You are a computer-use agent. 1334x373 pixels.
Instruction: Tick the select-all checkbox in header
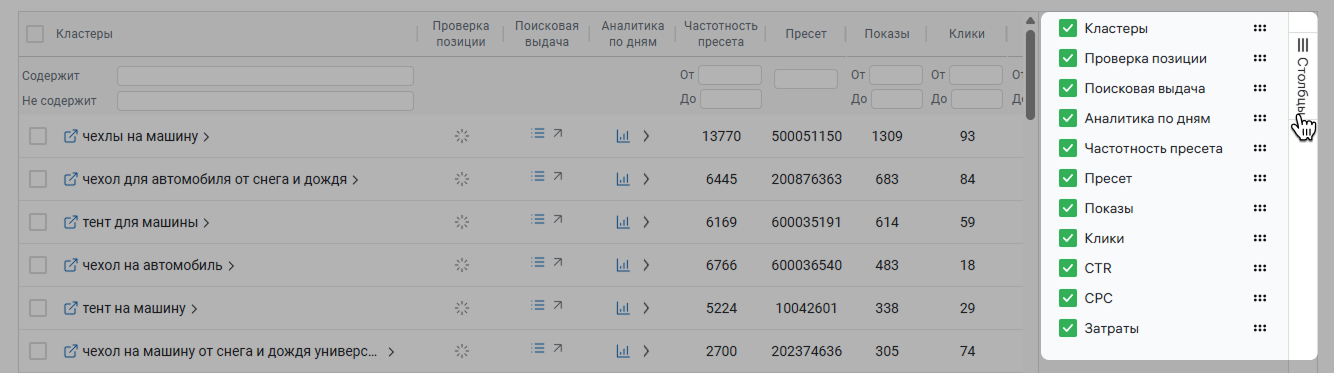click(35, 34)
